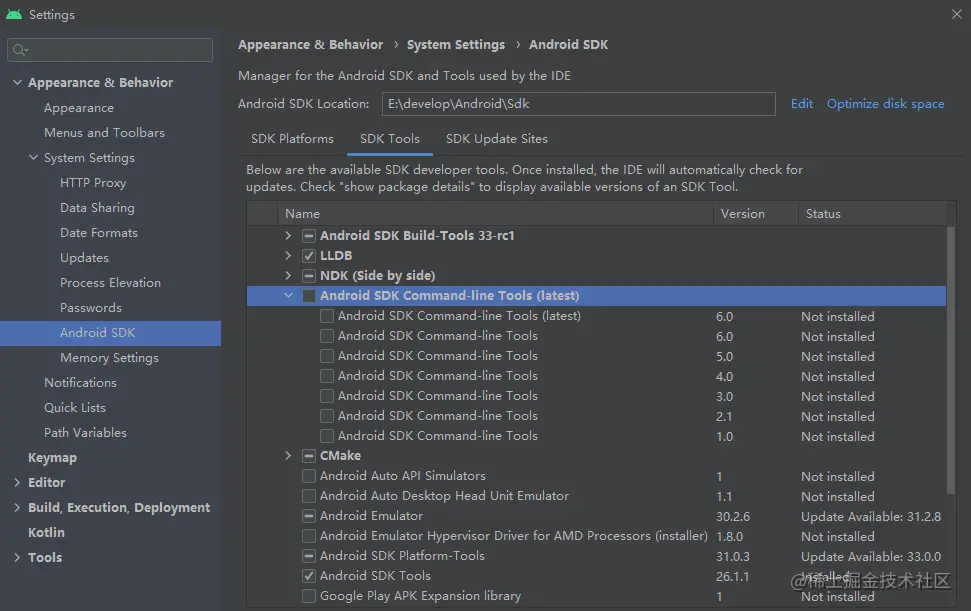Open Date Formats settings

98,233
